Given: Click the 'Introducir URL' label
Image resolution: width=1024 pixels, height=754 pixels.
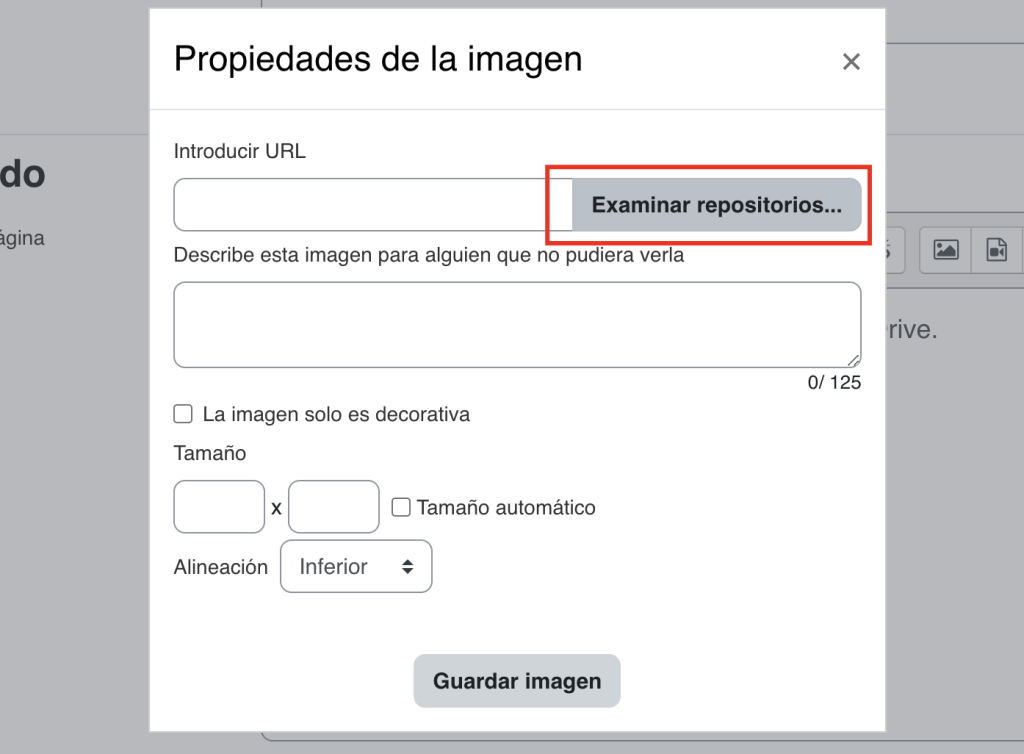Looking at the screenshot, I should click(240, 152).
